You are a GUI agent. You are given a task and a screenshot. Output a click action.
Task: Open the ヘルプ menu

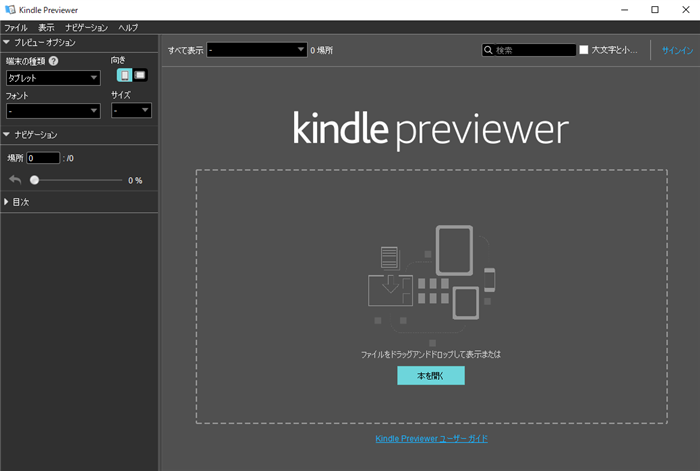click(128, 28)
